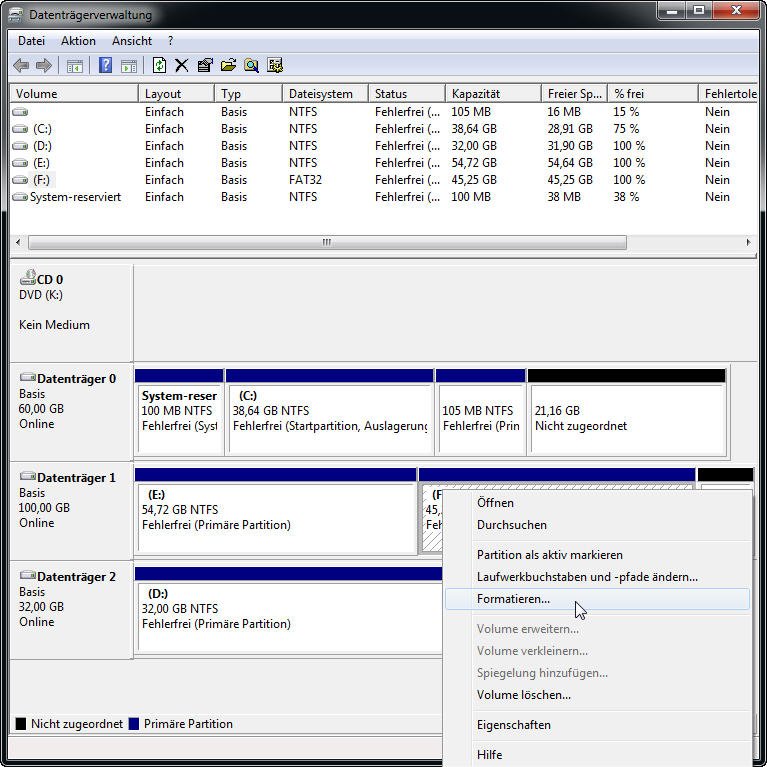Click FAT32 in the (F:) row
Viewport: 767px width, 767px height.
click(x=305, y=180)
